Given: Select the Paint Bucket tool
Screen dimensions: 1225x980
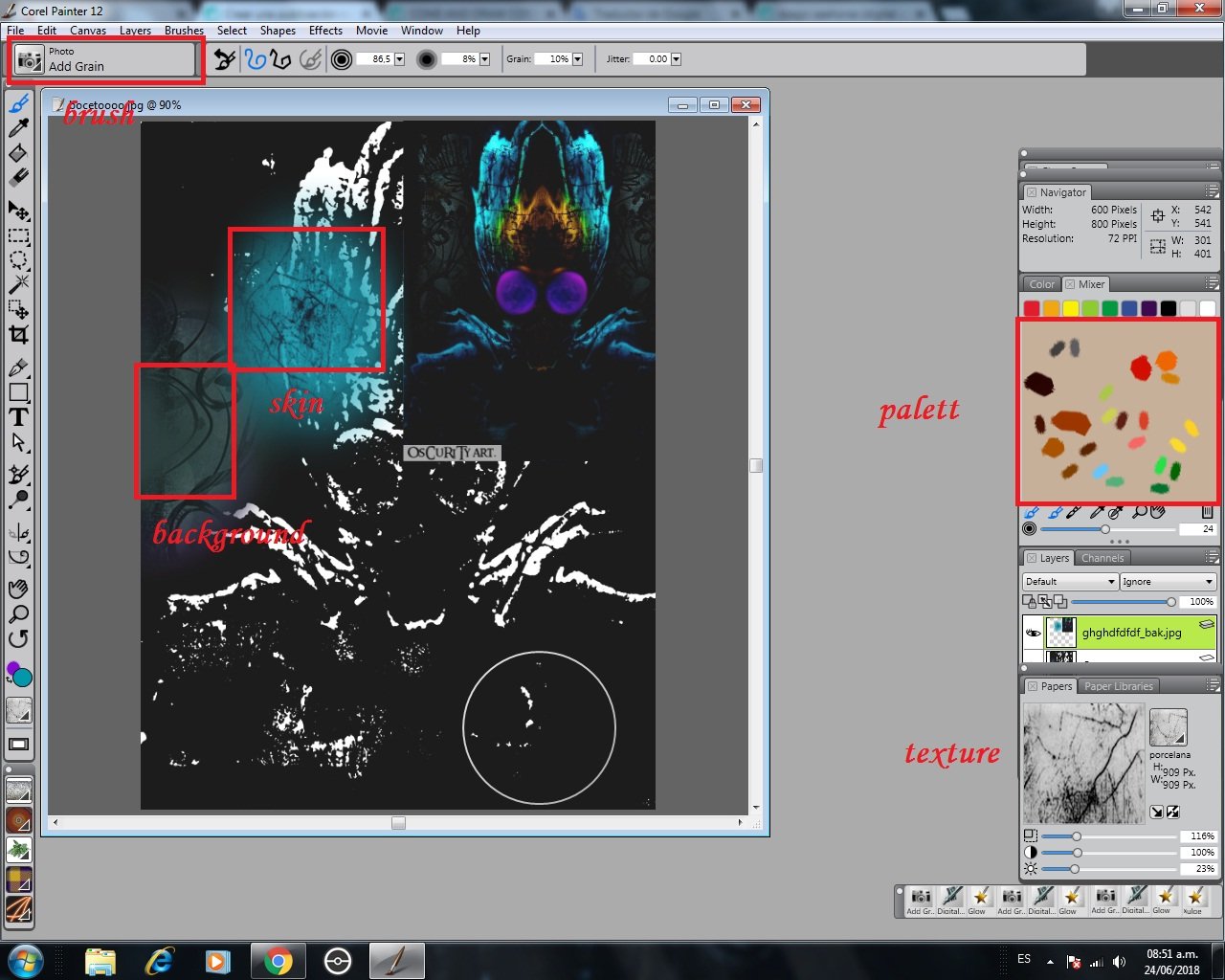Looking at the screenshot, I should click(x=18, y=153).
